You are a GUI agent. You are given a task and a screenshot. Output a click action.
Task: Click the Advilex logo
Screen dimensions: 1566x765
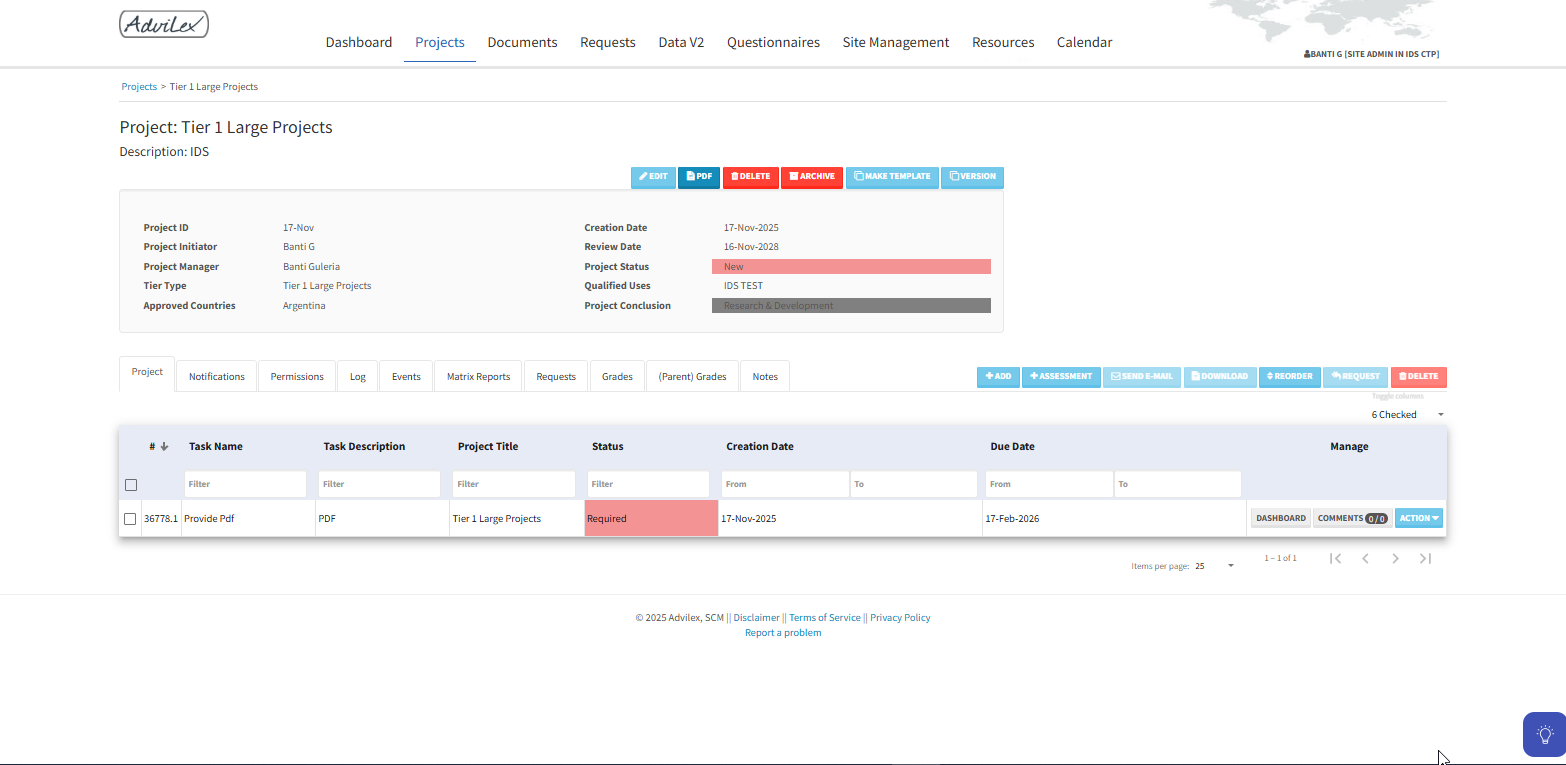pyautogui.click(x=164, y=24)
